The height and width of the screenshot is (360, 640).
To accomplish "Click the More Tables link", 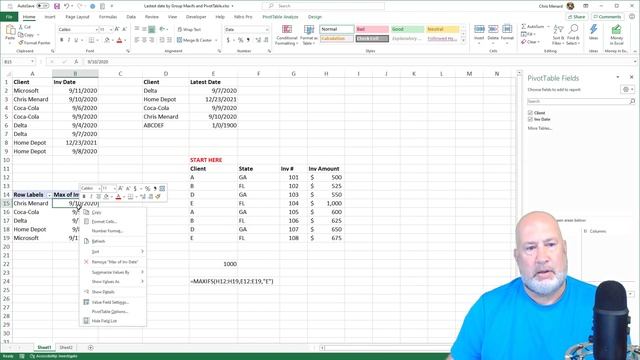I will coord(540,128).
